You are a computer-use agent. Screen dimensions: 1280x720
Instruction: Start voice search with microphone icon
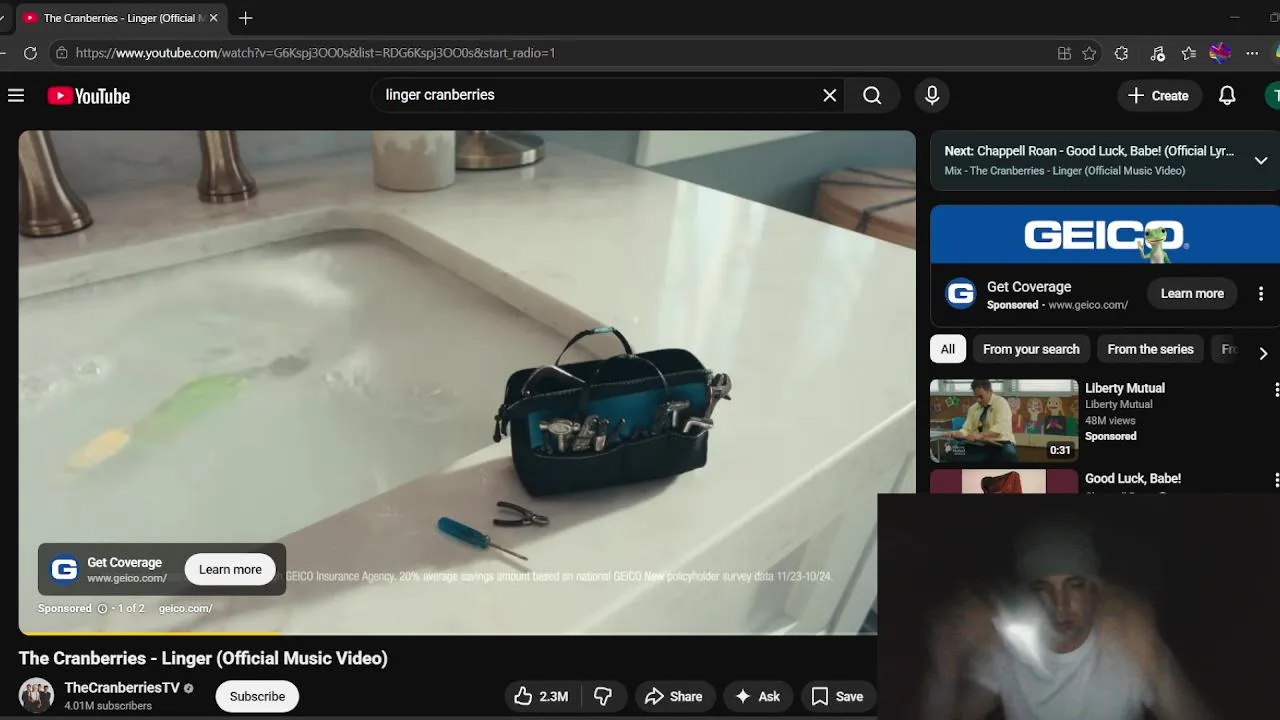(x=932, y=95)
